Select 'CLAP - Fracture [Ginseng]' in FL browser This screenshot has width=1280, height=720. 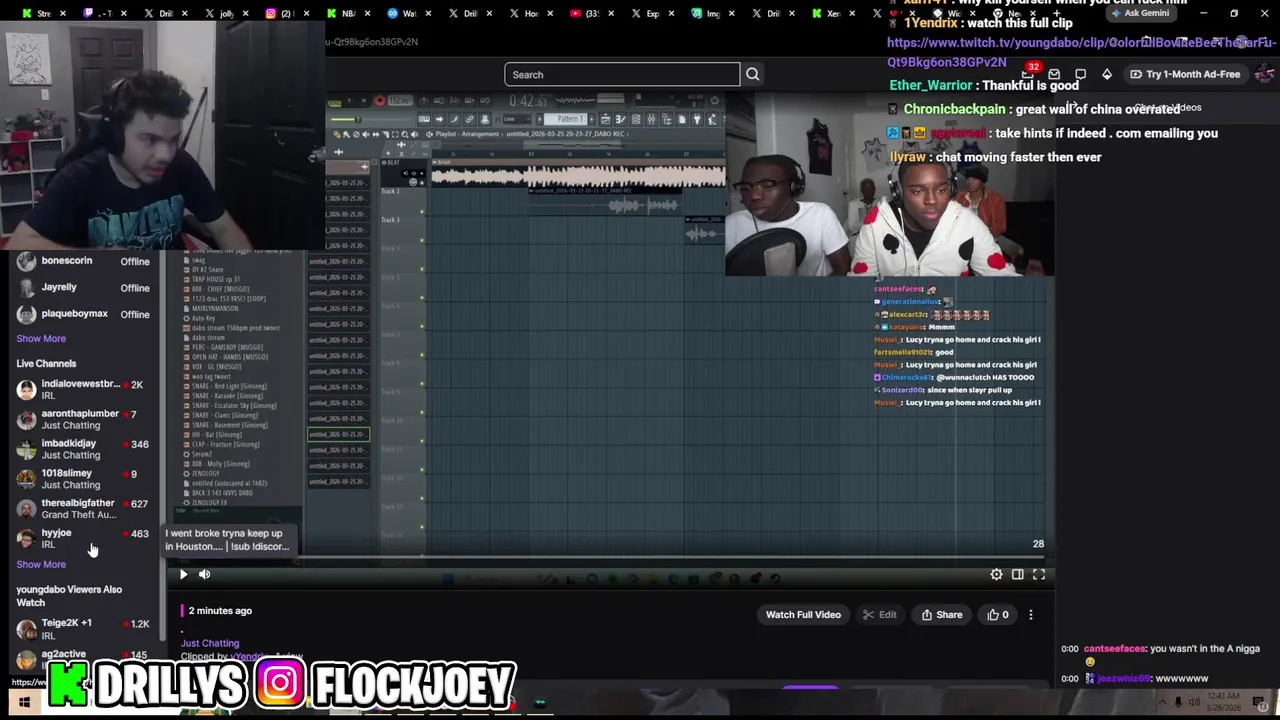point(226,444)
